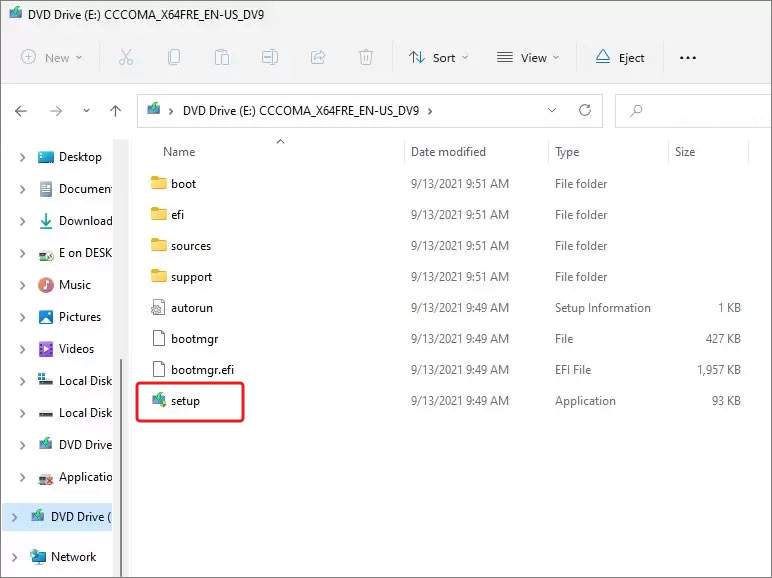Open Music in the navigation pane
Image resolution: width=772 pixels, height=578 pixels.
(x=64, y=285)
